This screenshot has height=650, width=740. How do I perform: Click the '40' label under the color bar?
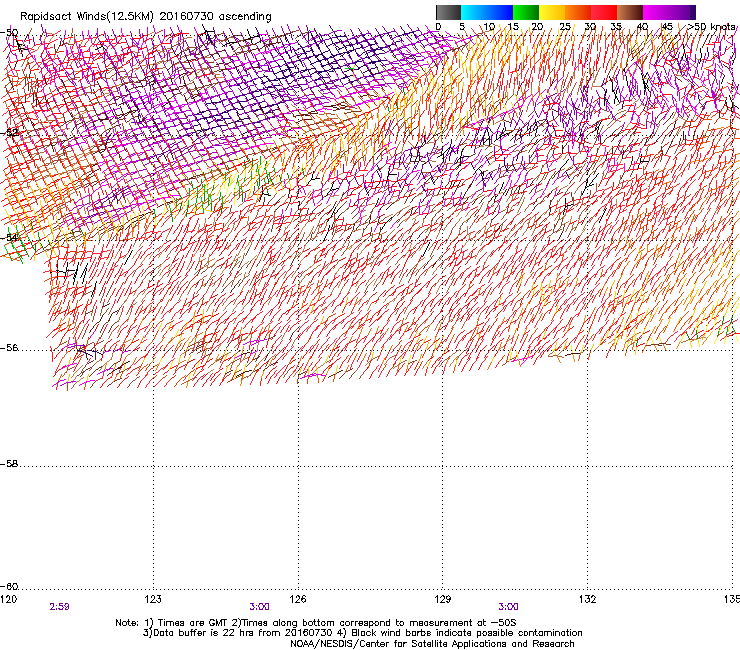[642, 26]
